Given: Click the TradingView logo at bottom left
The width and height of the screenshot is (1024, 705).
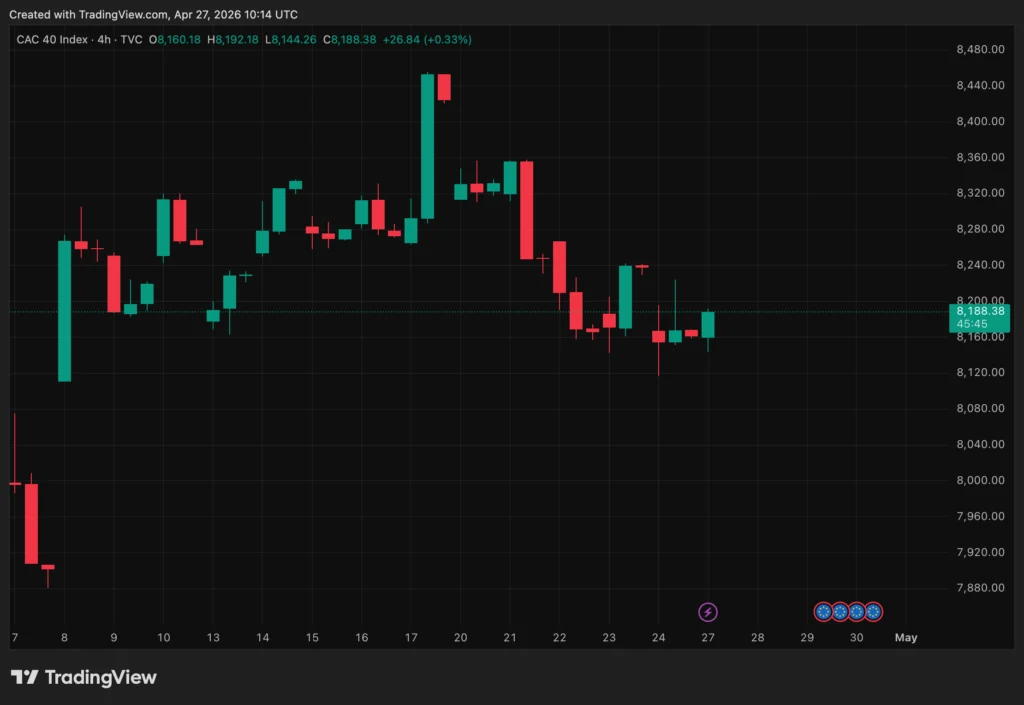Looking at the screenshot, I should click(84, 677).
